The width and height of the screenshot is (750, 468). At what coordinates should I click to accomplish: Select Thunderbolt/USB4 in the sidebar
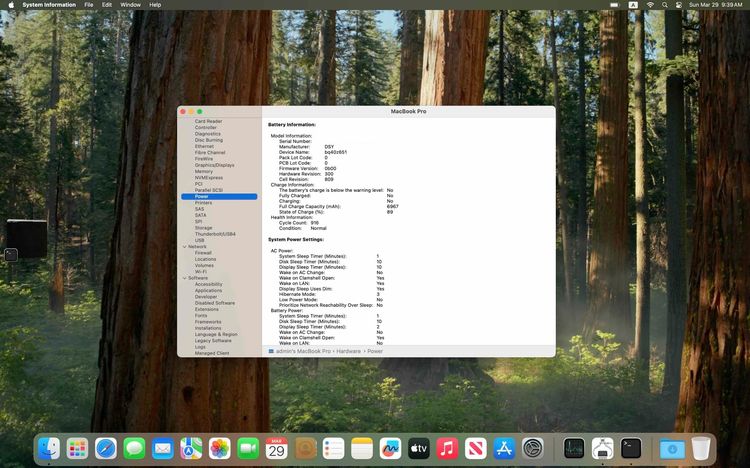coord(215,234)
